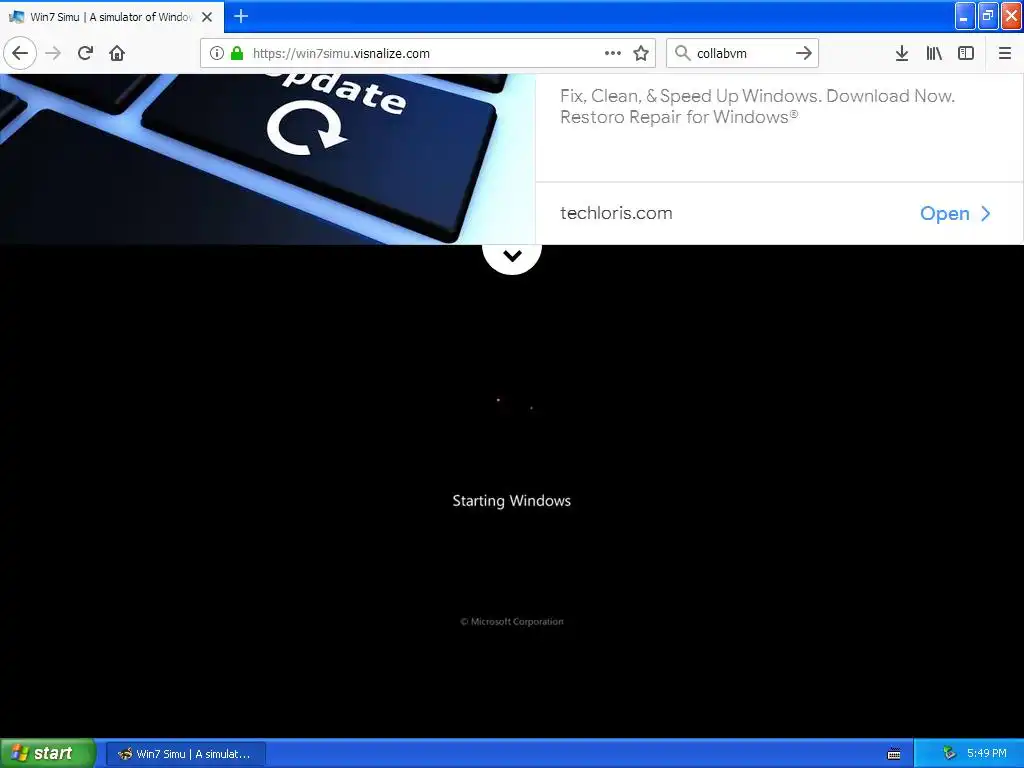This screenshot has width=1024, height=768.
Task: Open the Firefox hamburger menu
Action: coord(1004,53)
